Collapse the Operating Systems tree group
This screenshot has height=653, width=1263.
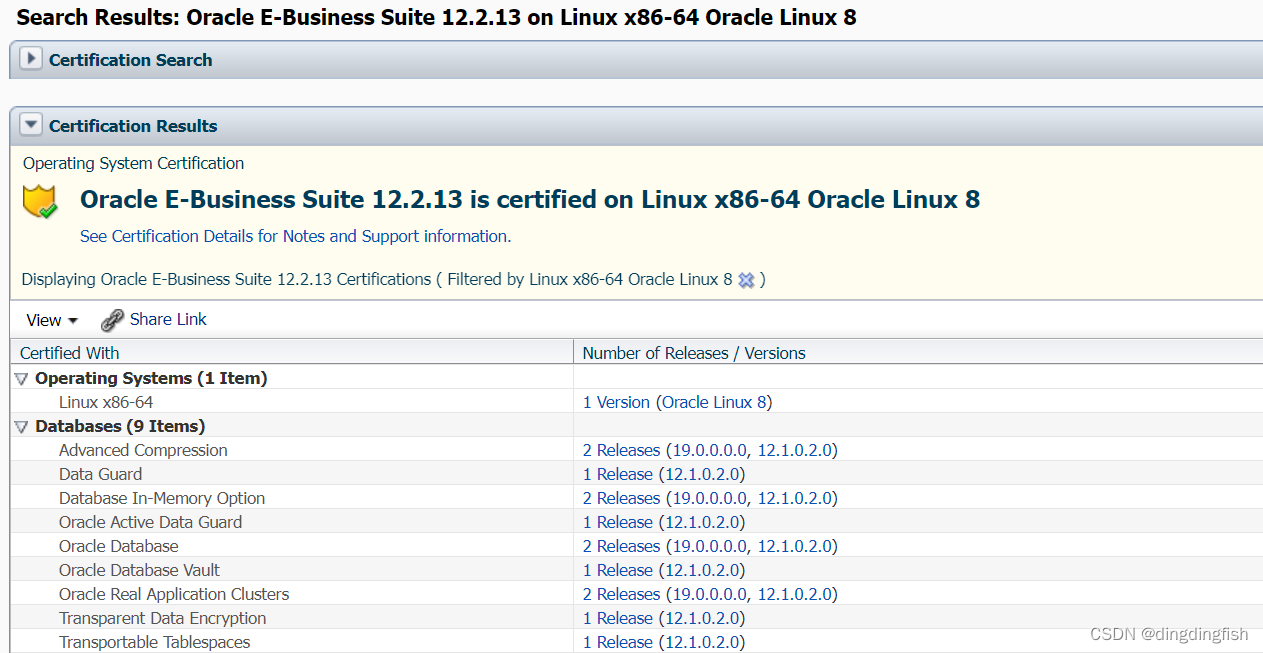click(x=21, y=379)
